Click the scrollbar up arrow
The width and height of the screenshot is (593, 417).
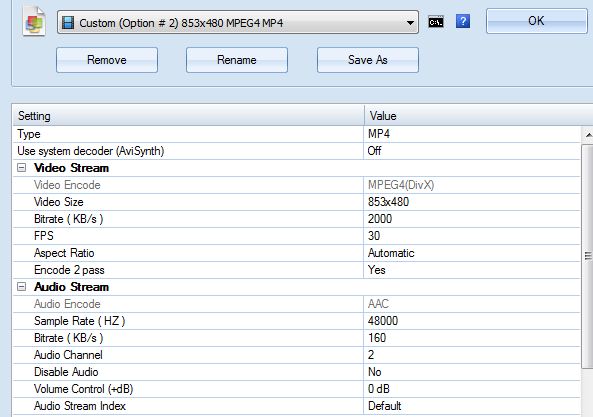click(x=588, y=135)
